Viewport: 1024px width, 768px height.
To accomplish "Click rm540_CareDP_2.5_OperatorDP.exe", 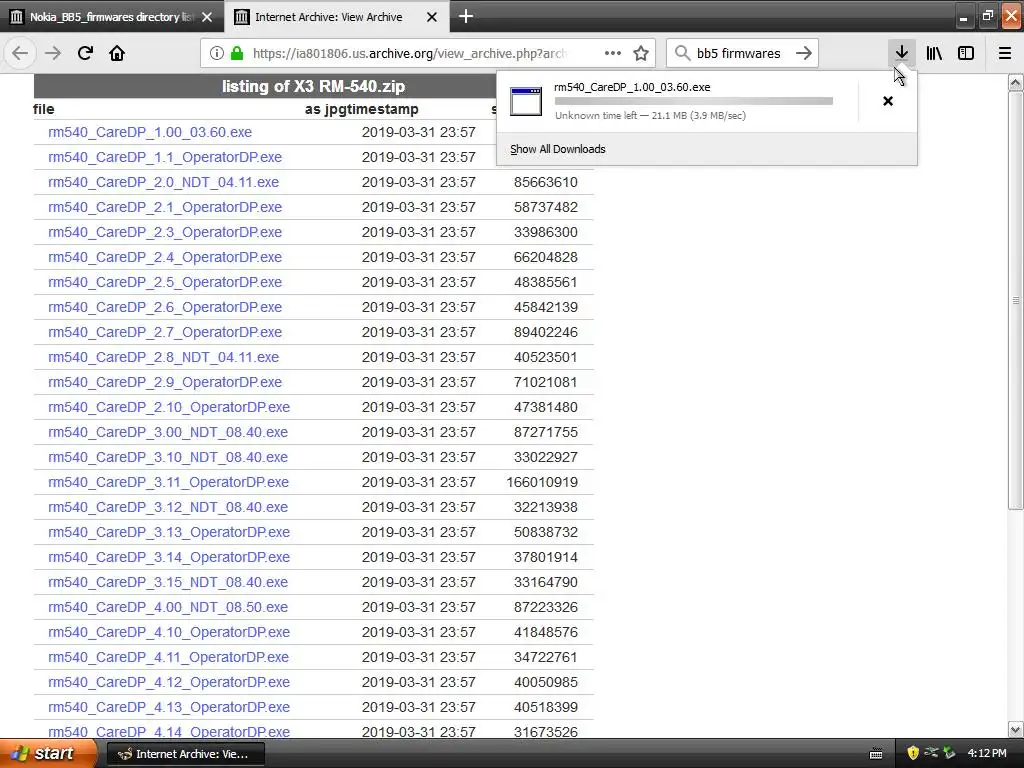I will [x=165, y=282].
